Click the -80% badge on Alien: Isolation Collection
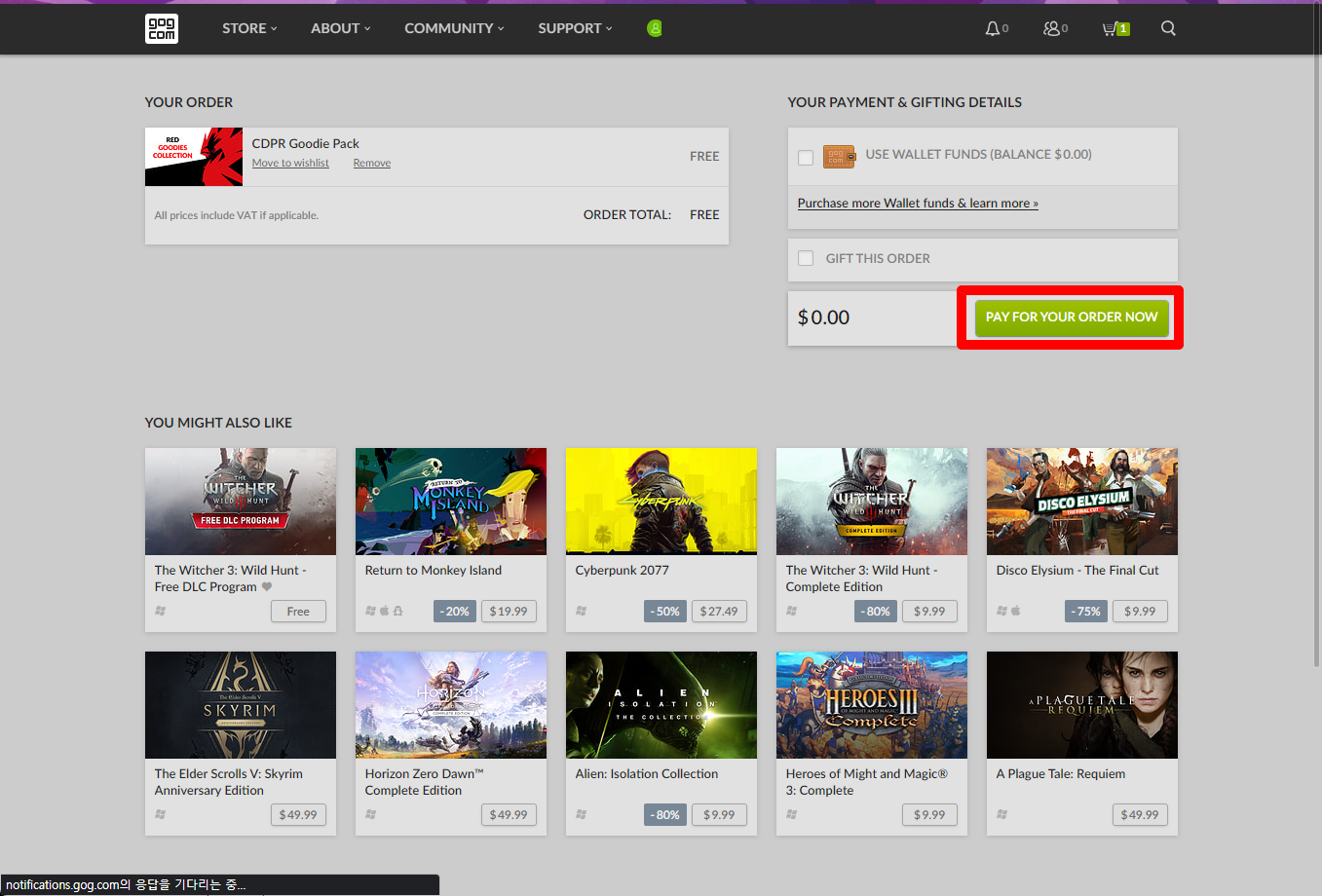 665,815
